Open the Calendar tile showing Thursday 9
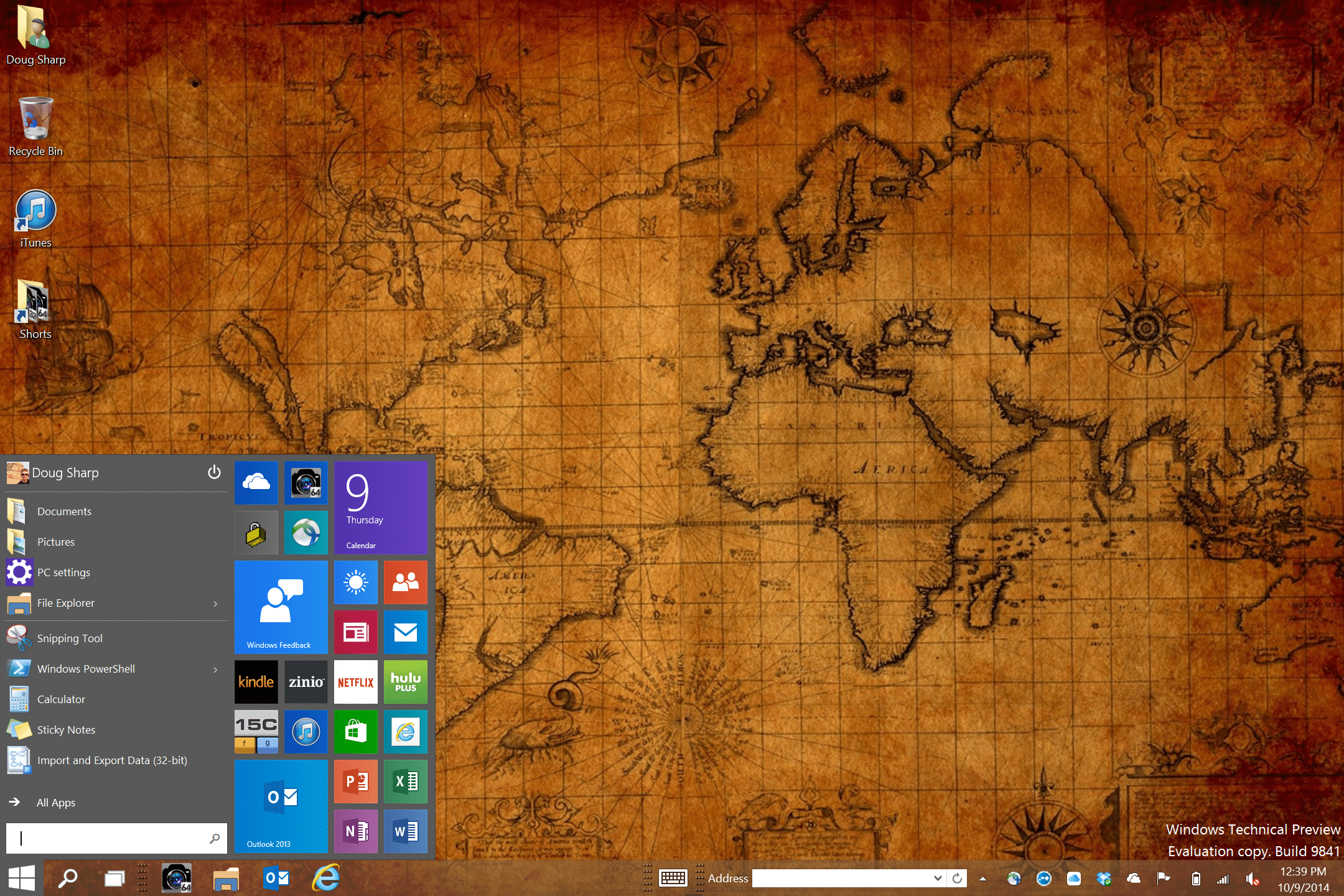This screenshot has height=896, width=1344. (380, 507)
